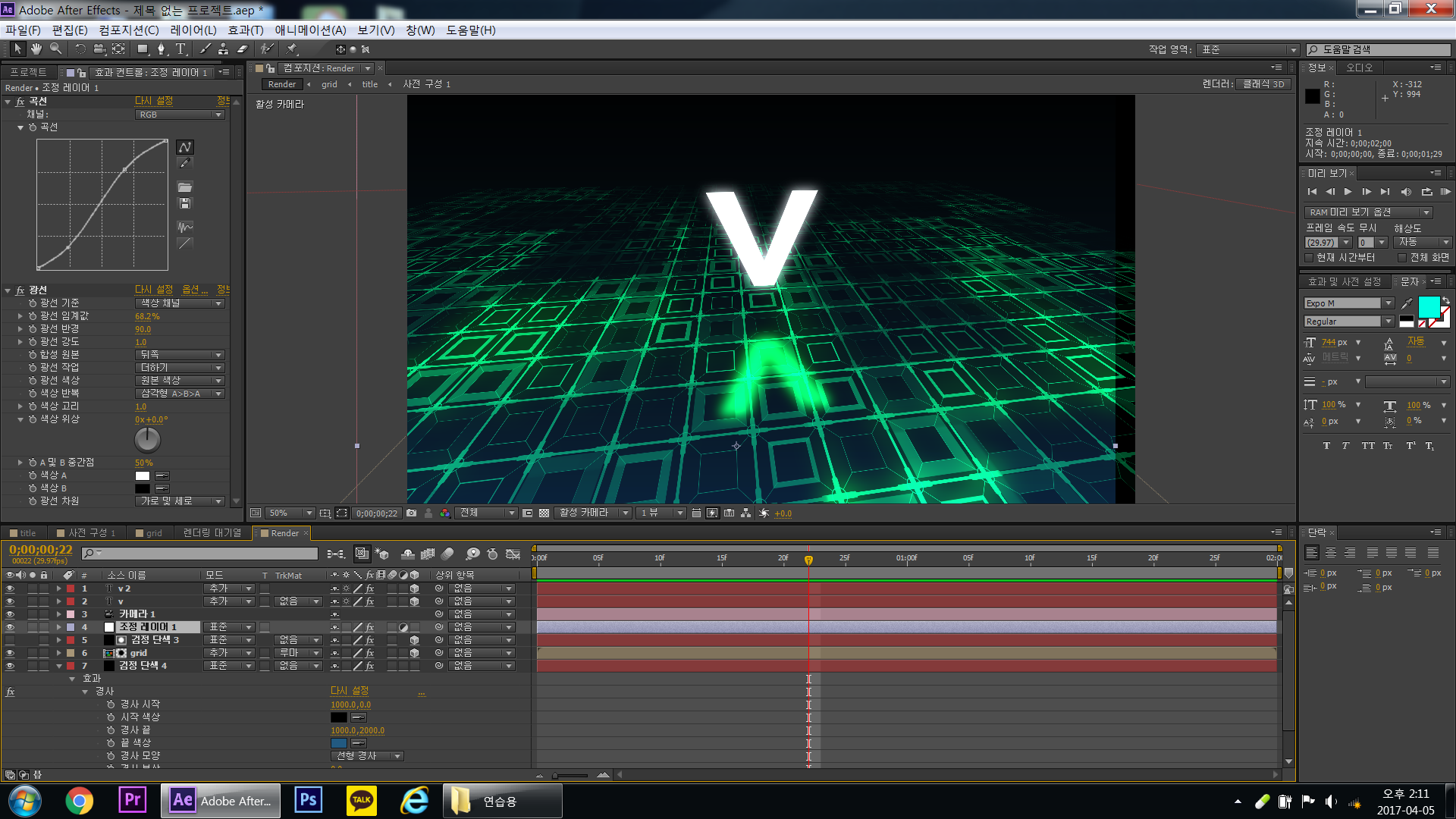
Task: Click the curves bezier point tool
Action: pos(185,147)
